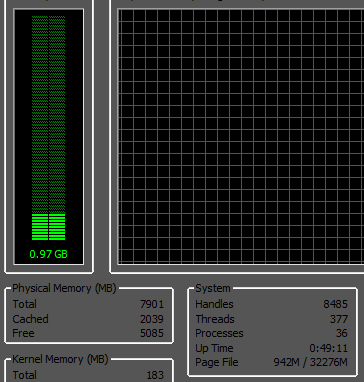This screenshot has width=364, height=382.
Task: Click the Up Time value 0:49:11
Action: [329, 348]
